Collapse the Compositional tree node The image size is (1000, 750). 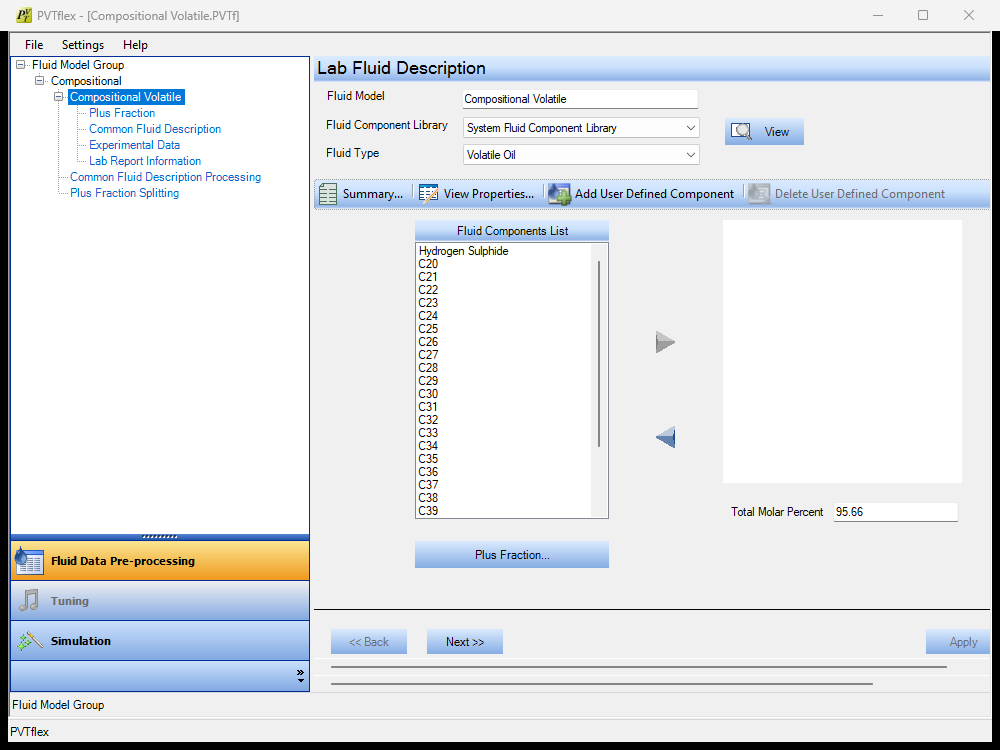coord(40,80)
